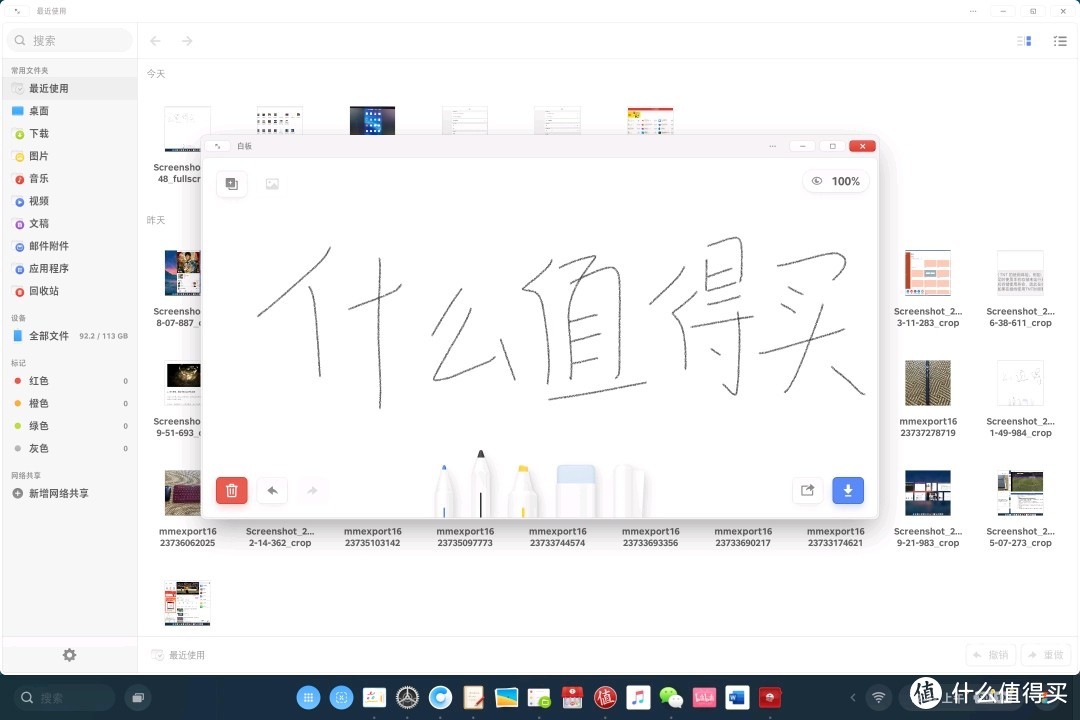Launch the Music app from dock

click(x=638, y=698)
